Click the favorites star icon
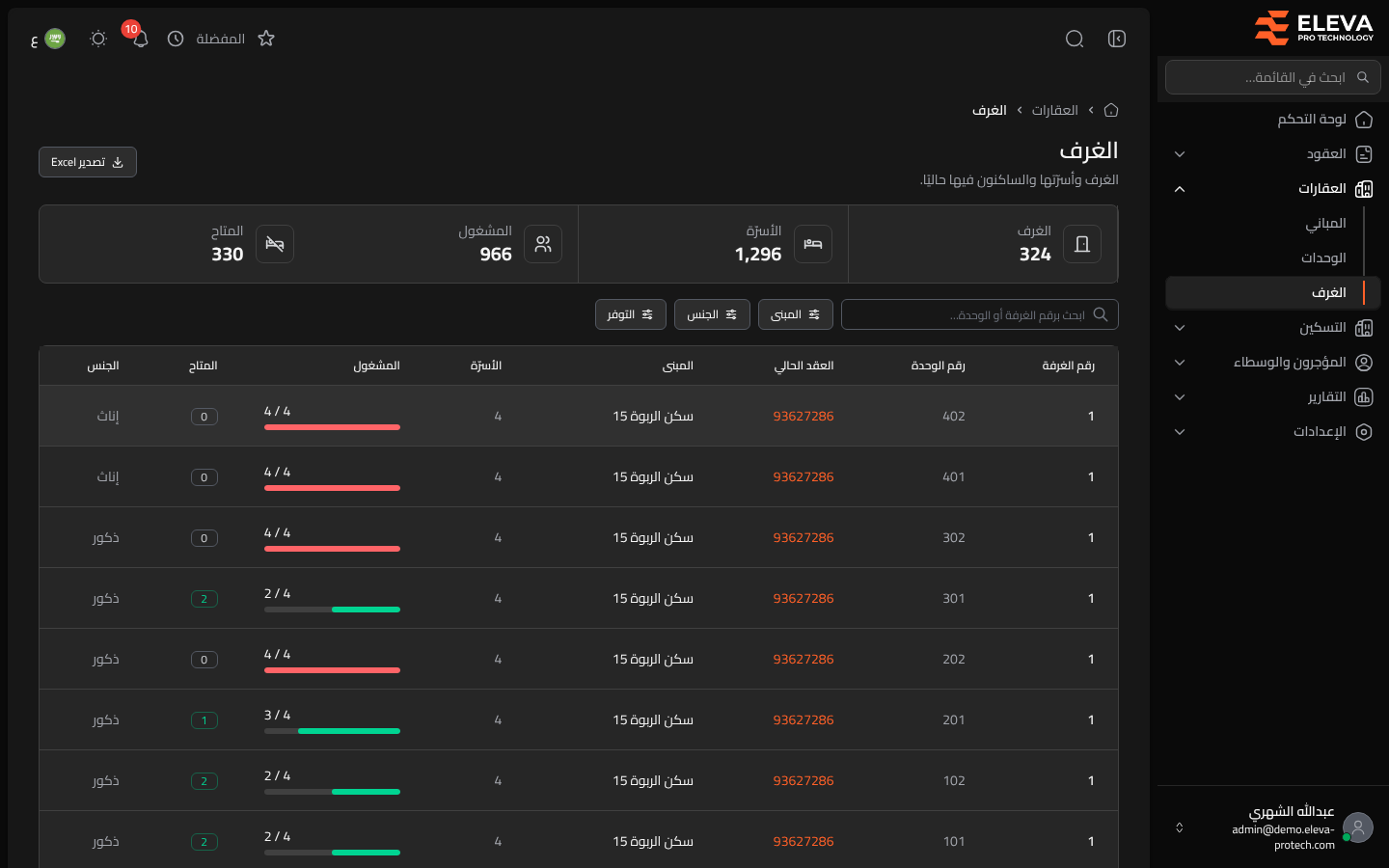Image resolution: width=1389 pixels, height=868 pixels. 266,39
